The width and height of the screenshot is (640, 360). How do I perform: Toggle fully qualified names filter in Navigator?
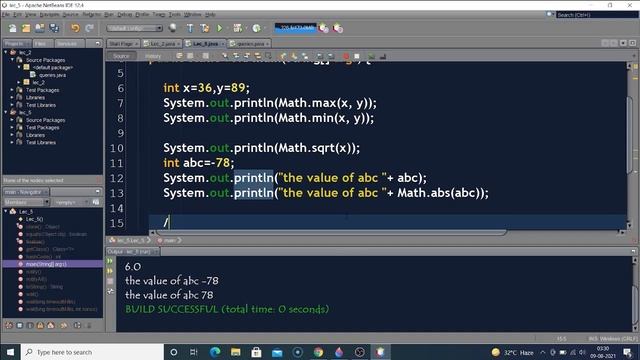pos(64,325)
